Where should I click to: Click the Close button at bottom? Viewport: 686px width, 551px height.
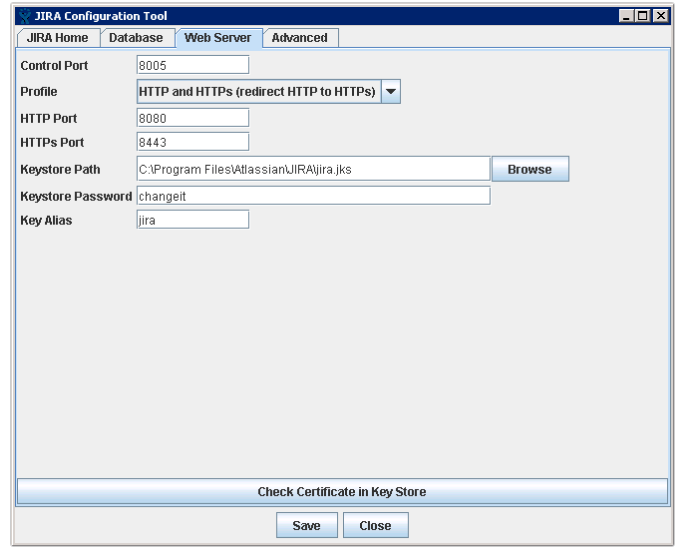tap(375, 525)
